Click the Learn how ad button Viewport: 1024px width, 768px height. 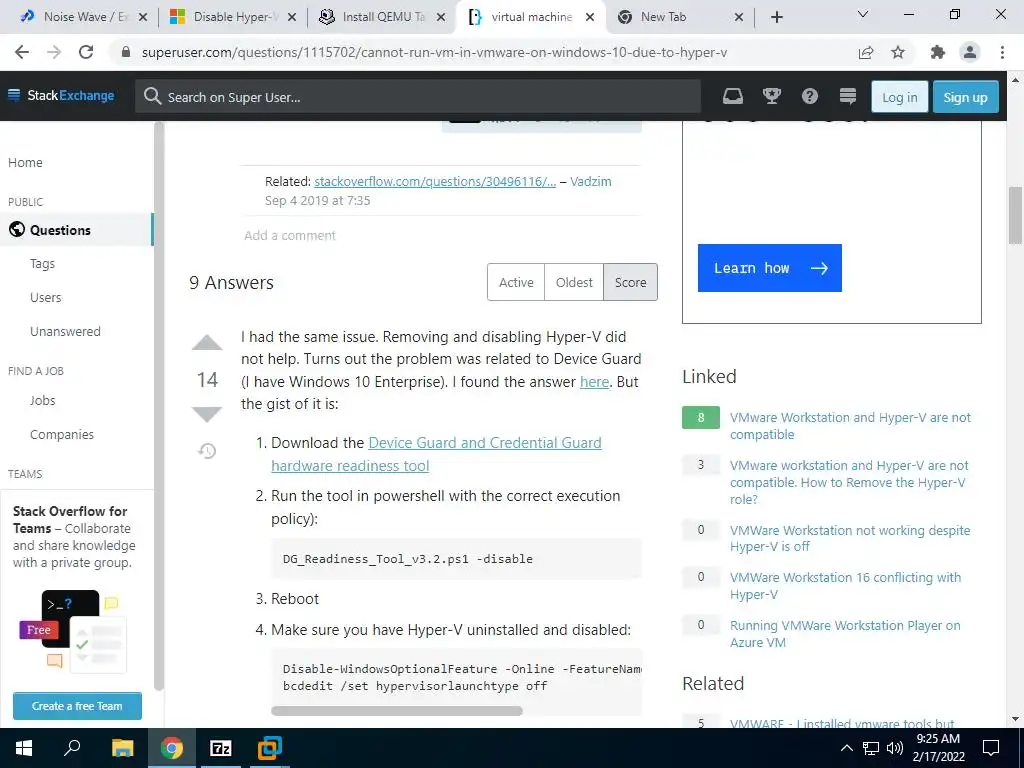pyautogui.click(x=769, y=268)
